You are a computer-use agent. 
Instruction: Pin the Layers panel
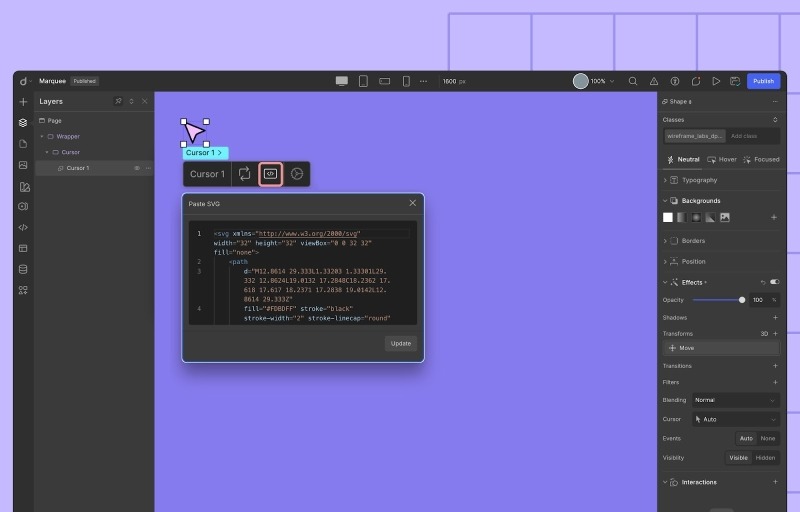tap(118, 101)
